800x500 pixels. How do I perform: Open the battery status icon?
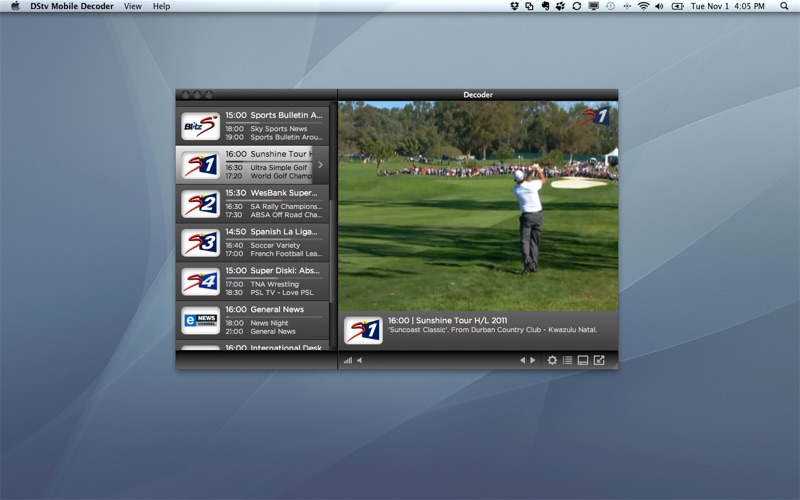[x=677, y=6]
